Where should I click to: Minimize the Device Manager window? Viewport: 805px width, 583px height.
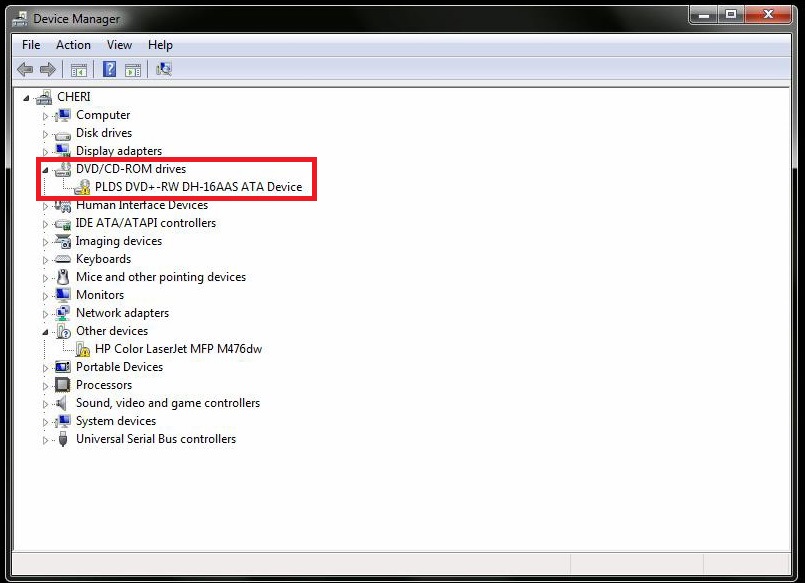click(704, 15)
